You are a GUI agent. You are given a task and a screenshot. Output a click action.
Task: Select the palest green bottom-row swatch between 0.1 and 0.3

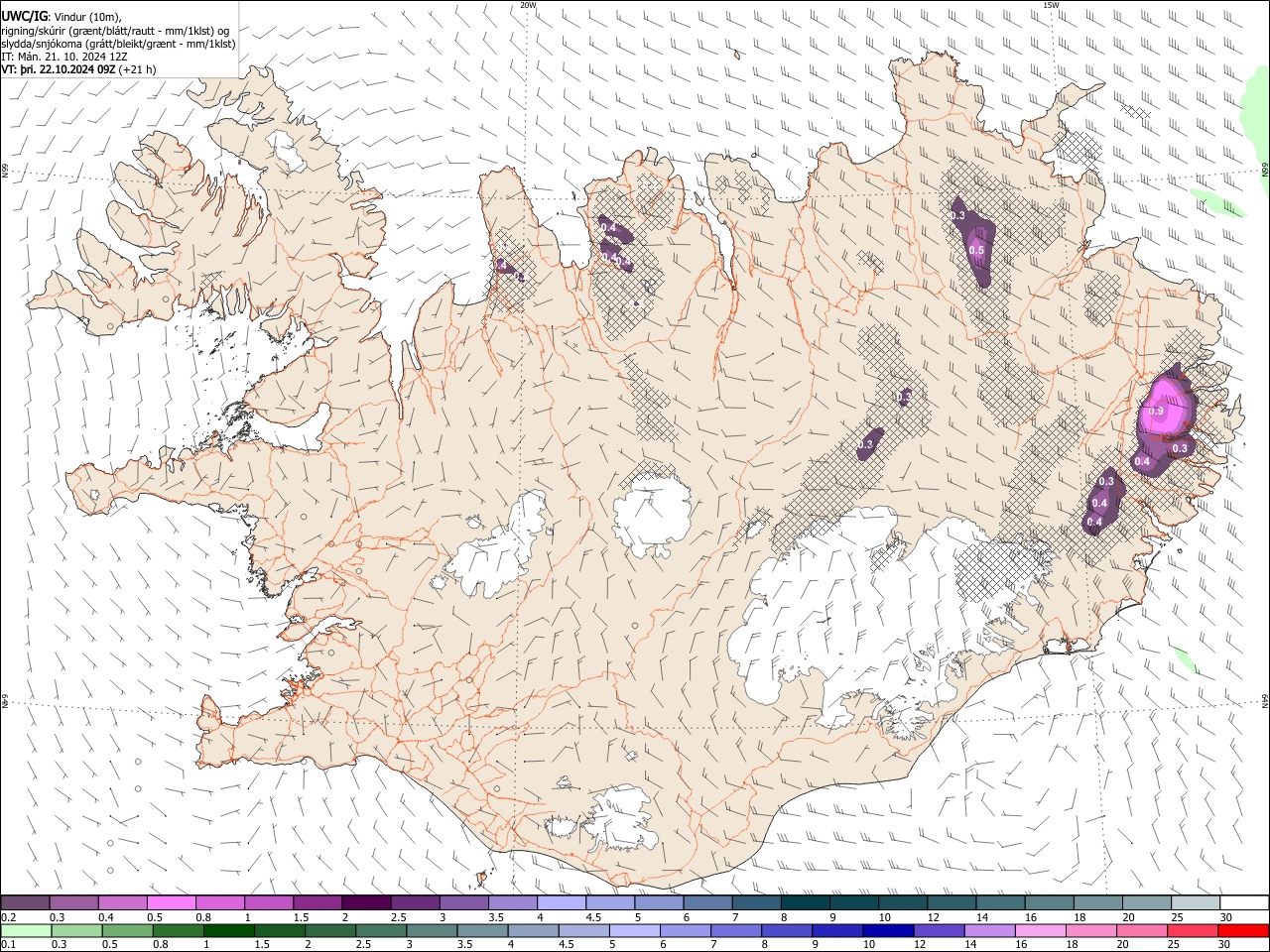(25, 930)
